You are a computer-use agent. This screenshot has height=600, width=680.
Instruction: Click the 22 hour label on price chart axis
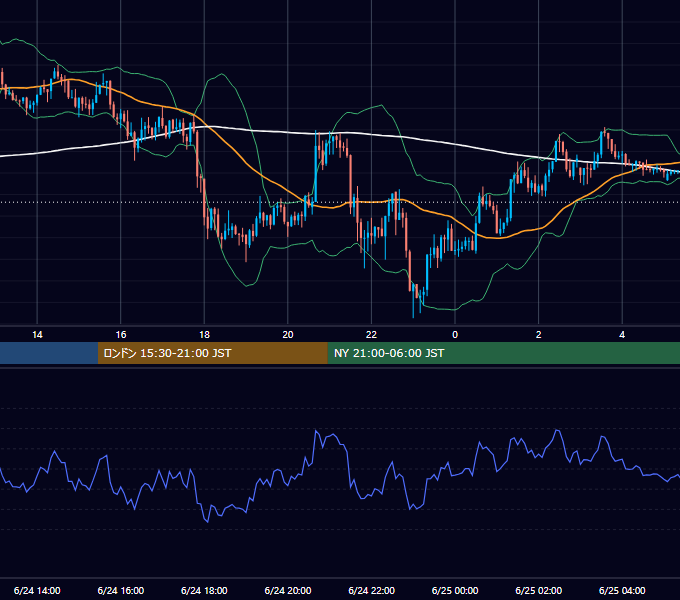[371, 335]
